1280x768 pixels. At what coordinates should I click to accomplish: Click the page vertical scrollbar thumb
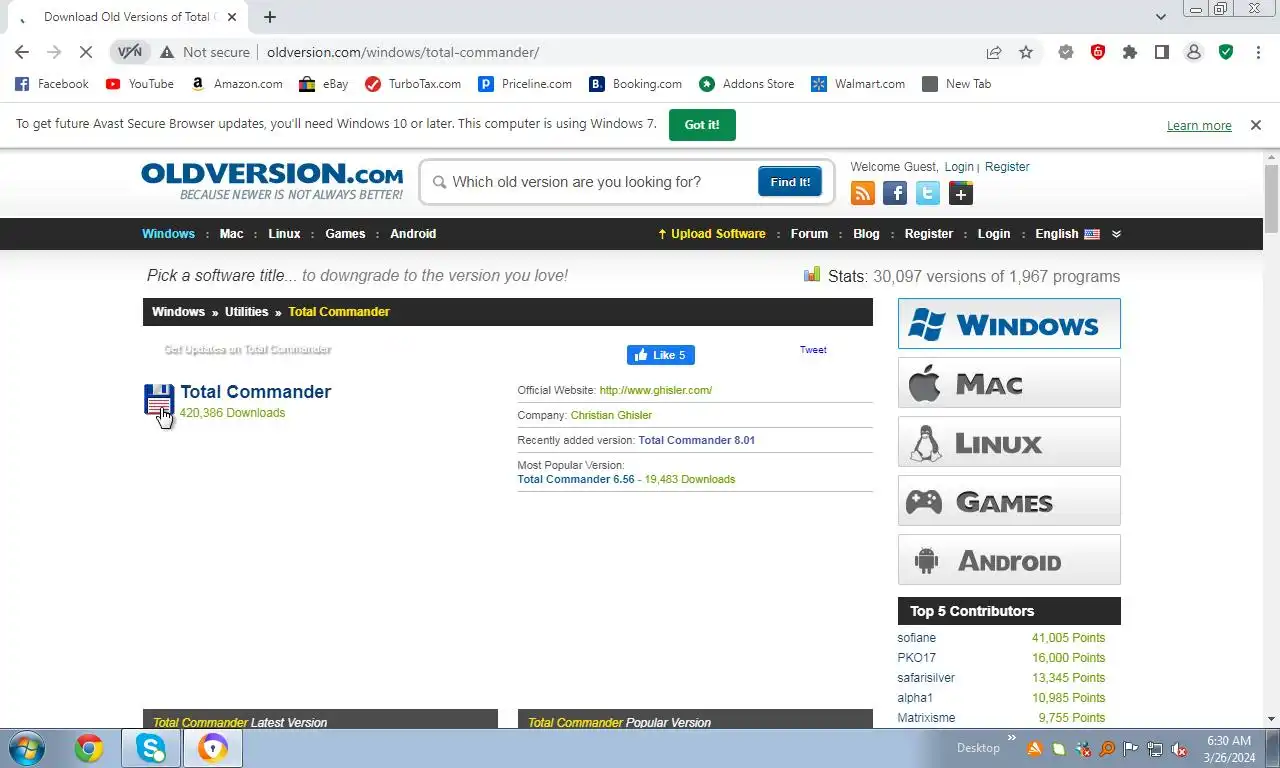(1271, 198)
